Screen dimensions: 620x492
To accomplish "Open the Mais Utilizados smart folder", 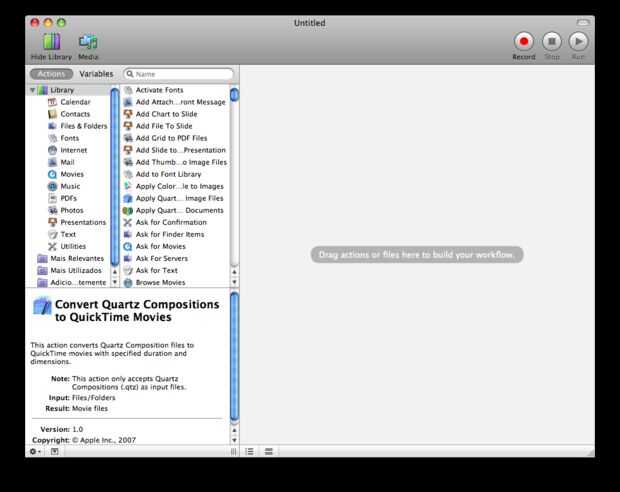I will [x=69, y=271].
